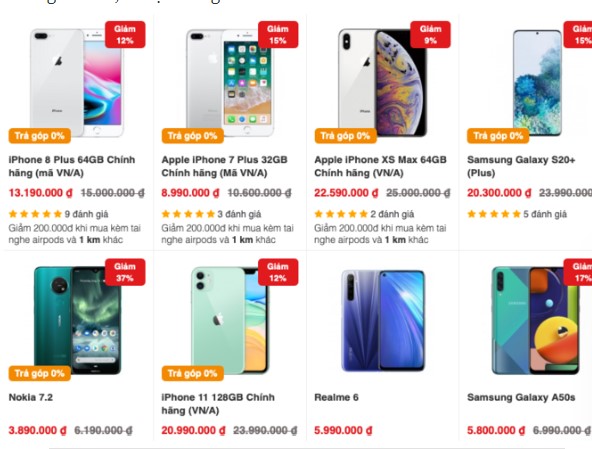
Task: Click the 'Giảm 15%' badge on iPhone 7 Plus
Action: [x=278, y=34]
